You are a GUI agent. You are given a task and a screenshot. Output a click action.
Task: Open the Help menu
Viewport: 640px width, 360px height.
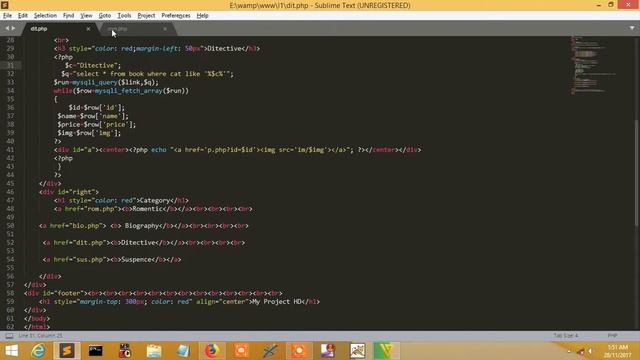click(202, 16)
